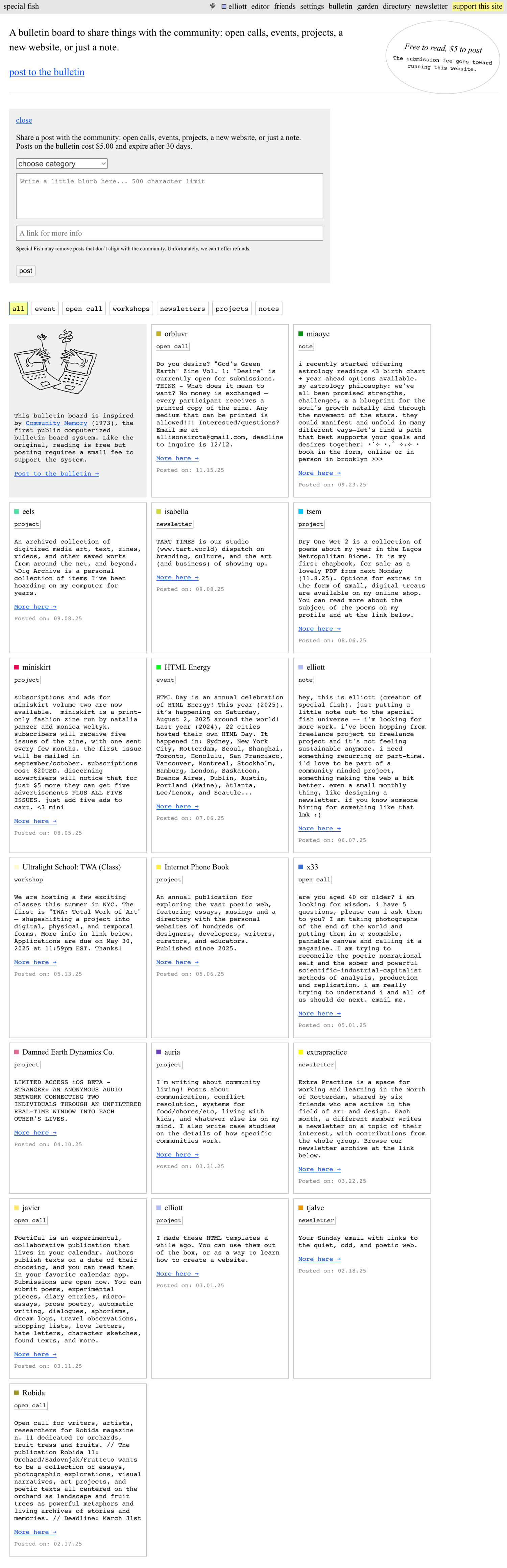Click the 'post' submit button

pyautogui.click(x=26, y=271)
